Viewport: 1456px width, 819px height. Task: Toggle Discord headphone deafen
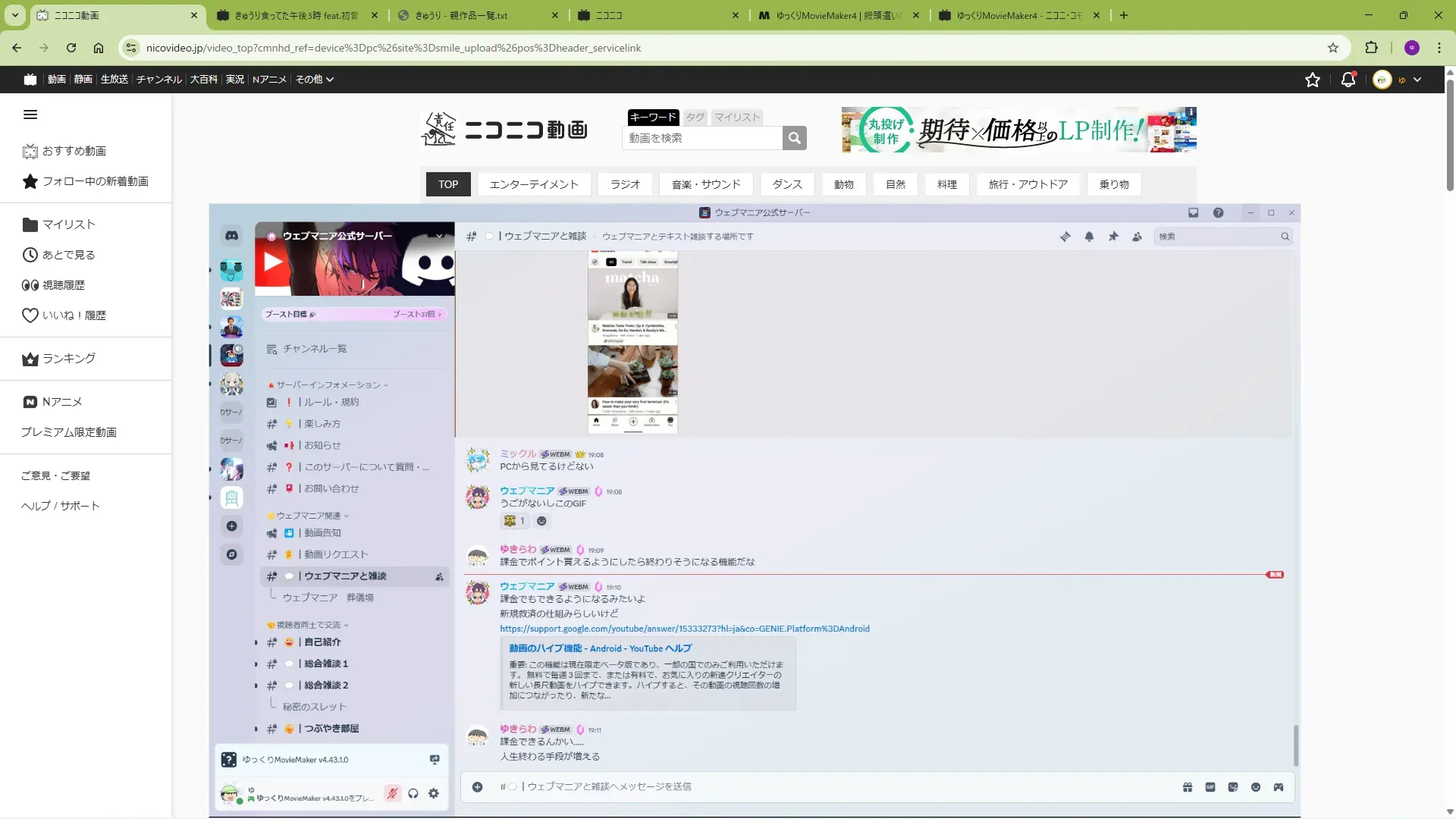pos(413,793)
